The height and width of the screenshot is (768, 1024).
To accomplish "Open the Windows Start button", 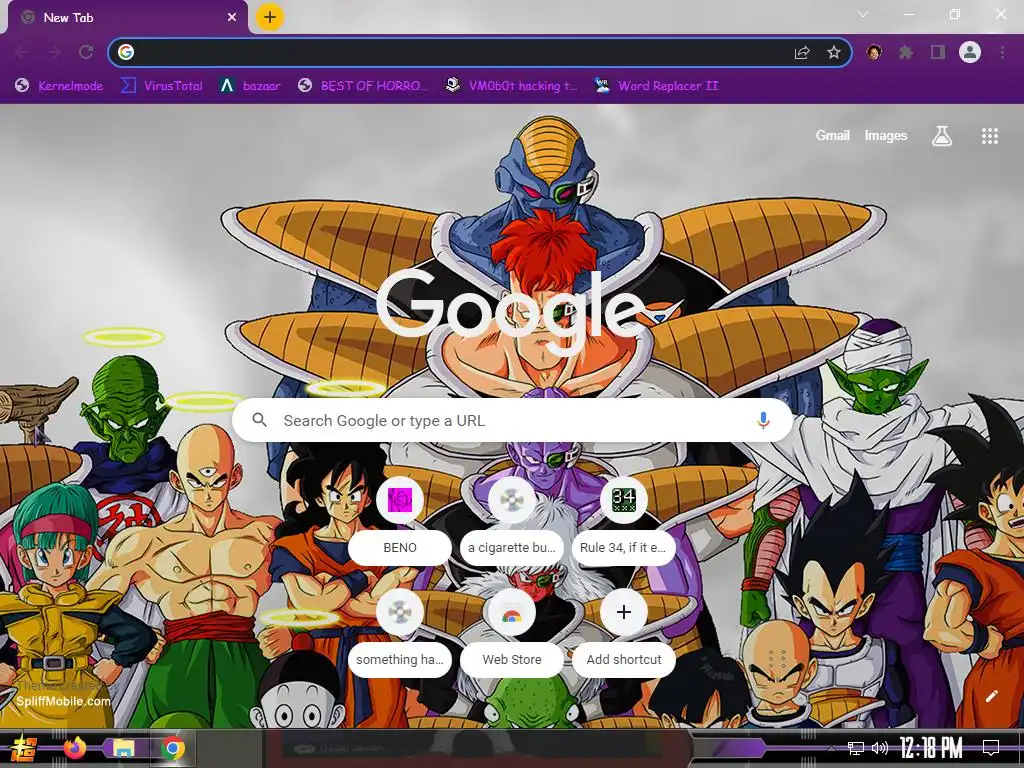I will coord(23,748).
